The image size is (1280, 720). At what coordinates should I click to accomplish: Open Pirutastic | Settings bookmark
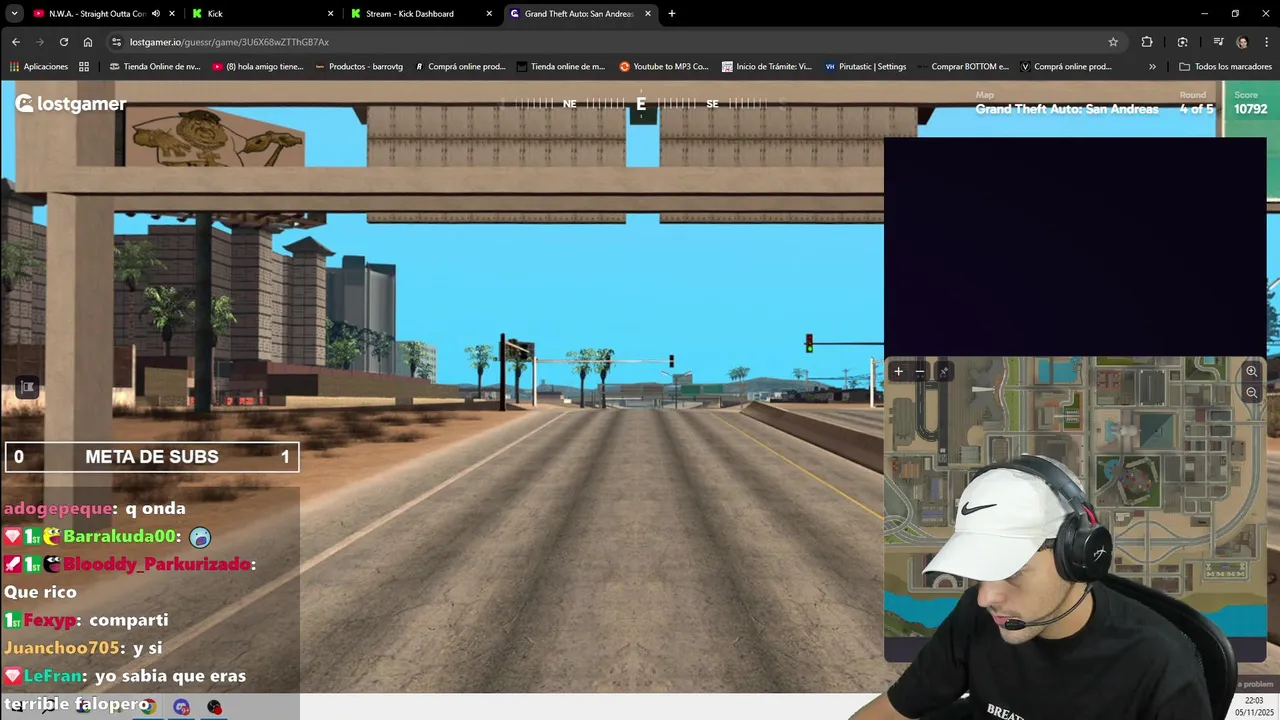[866, 67]
